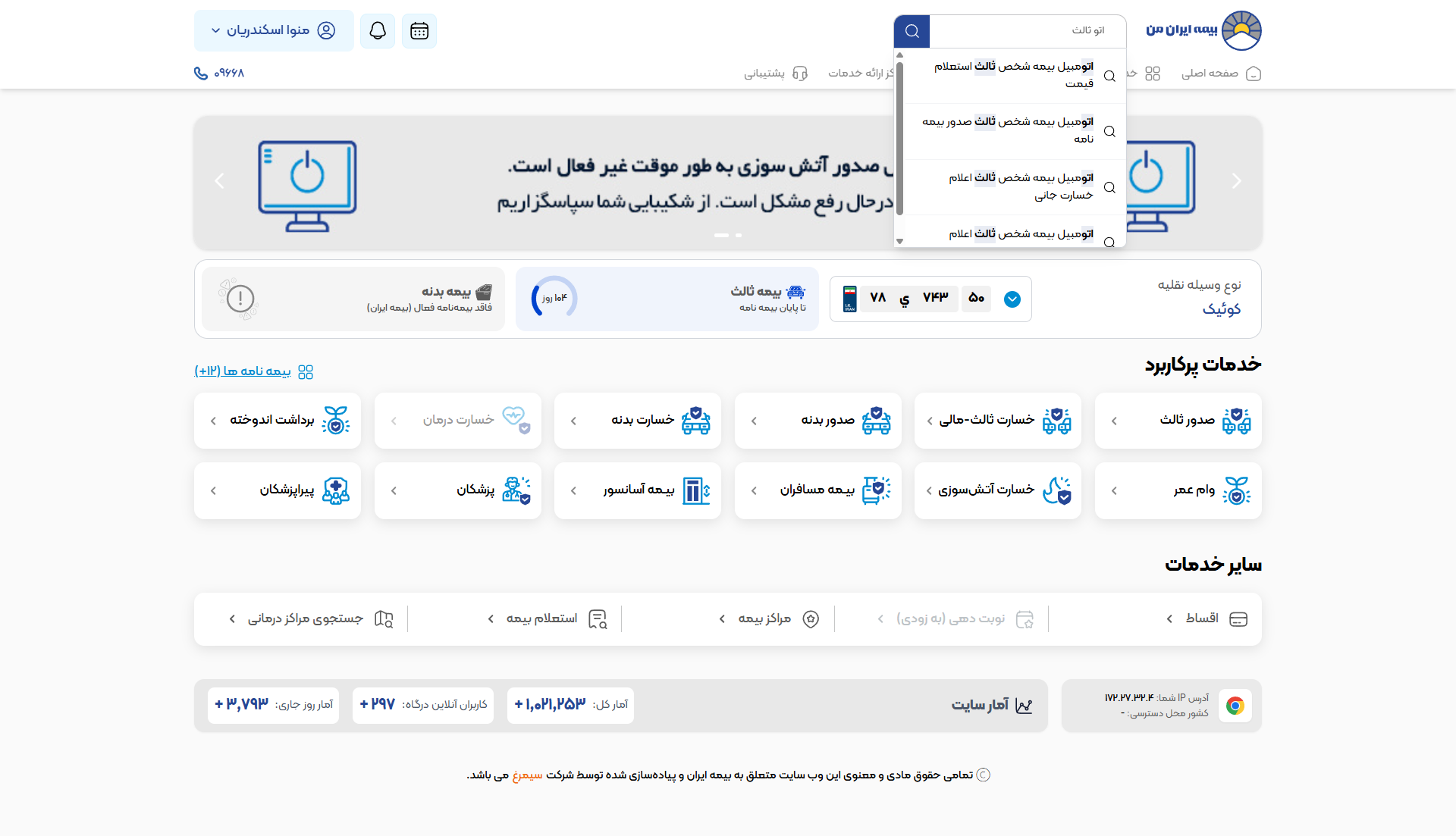Click the search magnifier icon

coord(912,31)
